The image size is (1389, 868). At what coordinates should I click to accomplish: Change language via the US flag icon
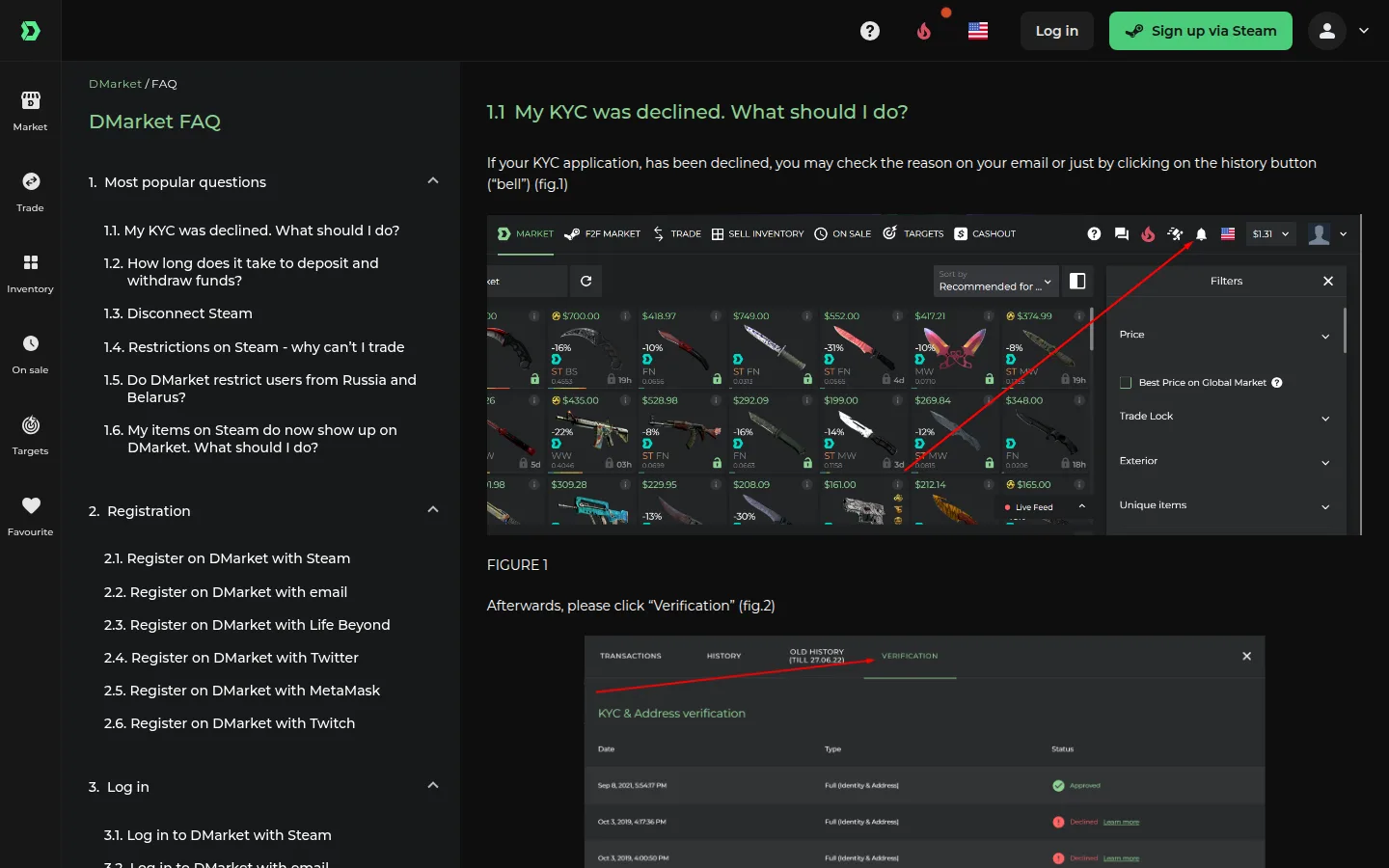click(x=978, y=31)
